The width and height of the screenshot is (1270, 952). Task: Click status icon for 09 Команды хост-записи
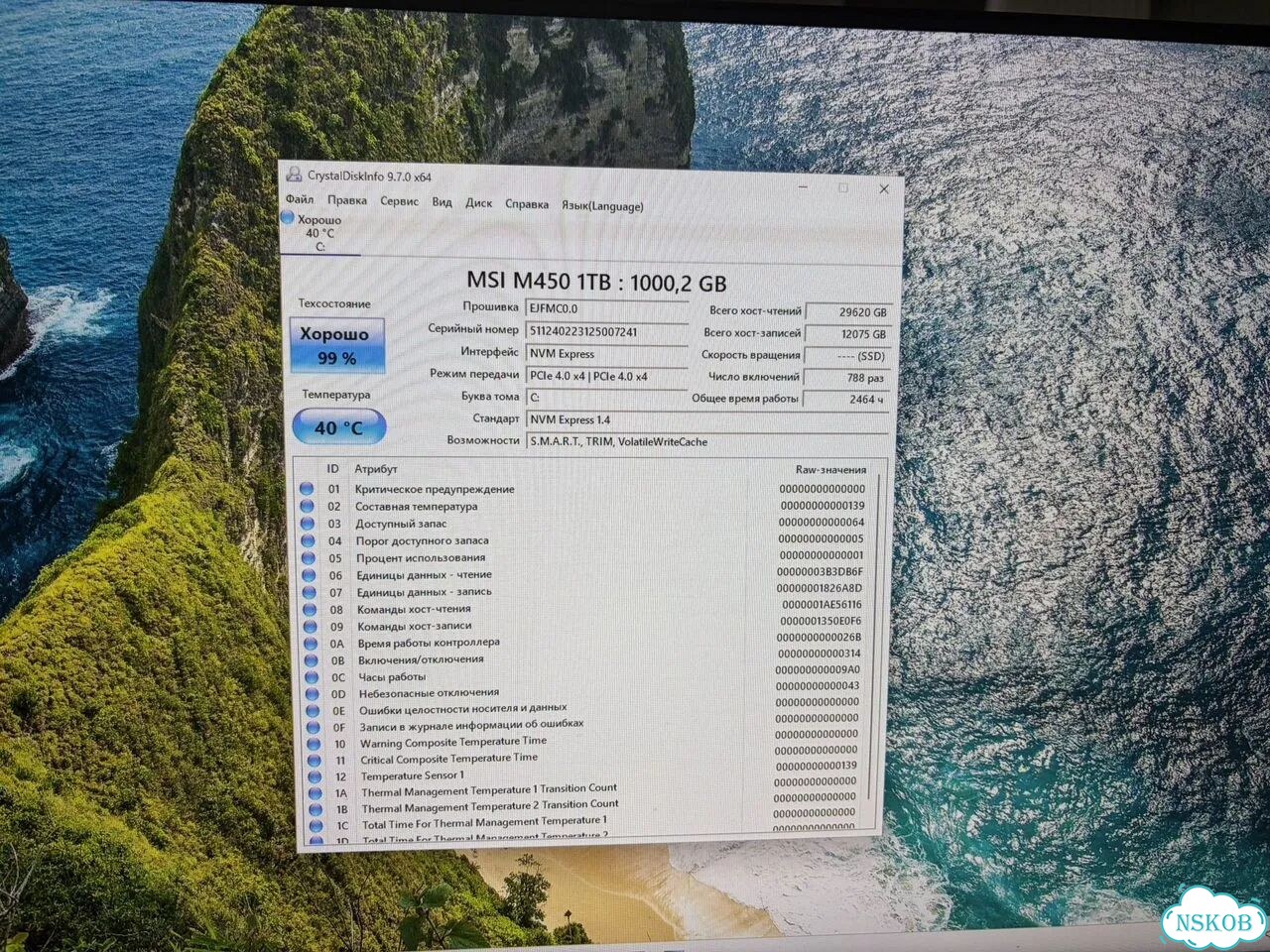[x=309, y=627]
